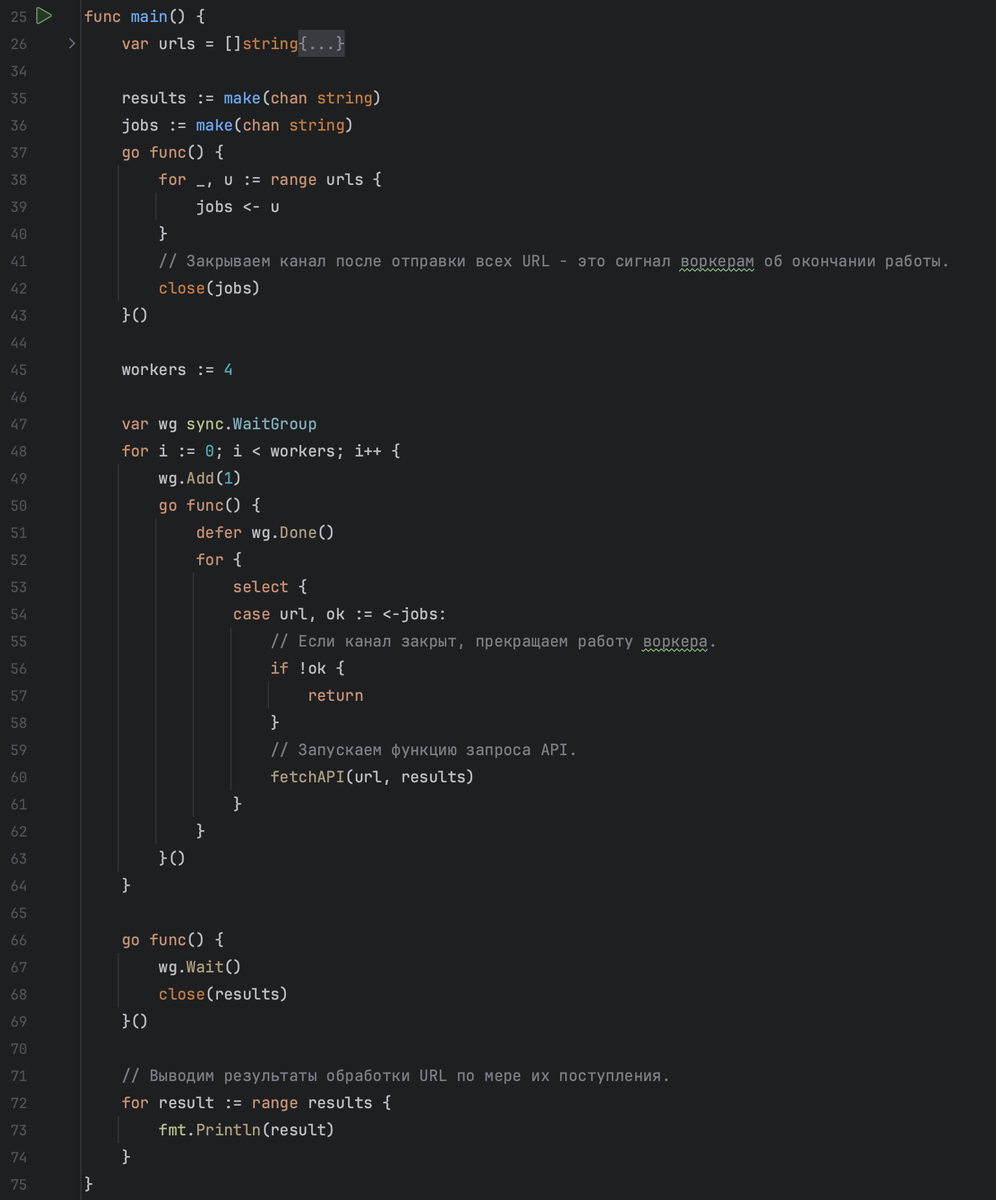Click 'fmt.Println(result)' call
Viewport: 996px width, 1200px height.
point(246,1130)
